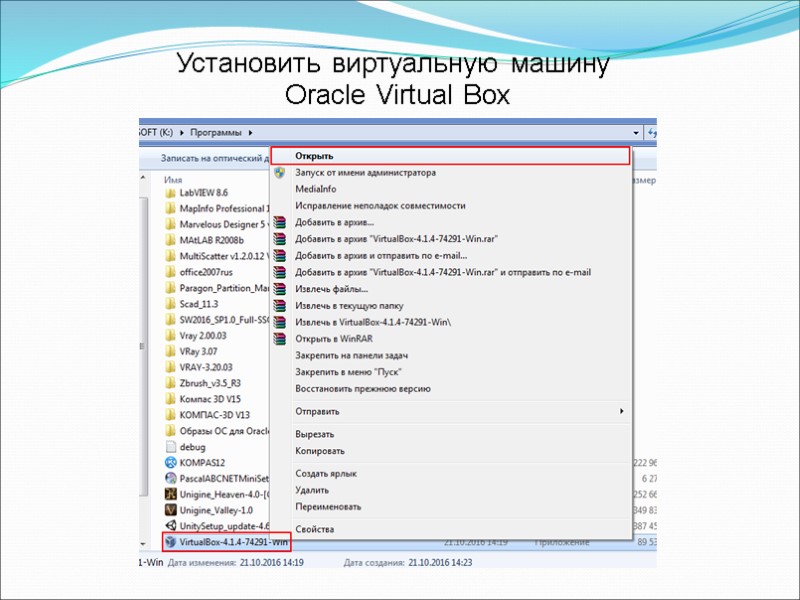Click the Unigine_Heaven-4.0 installer icon
800x600 pixels.
point(172,494)
